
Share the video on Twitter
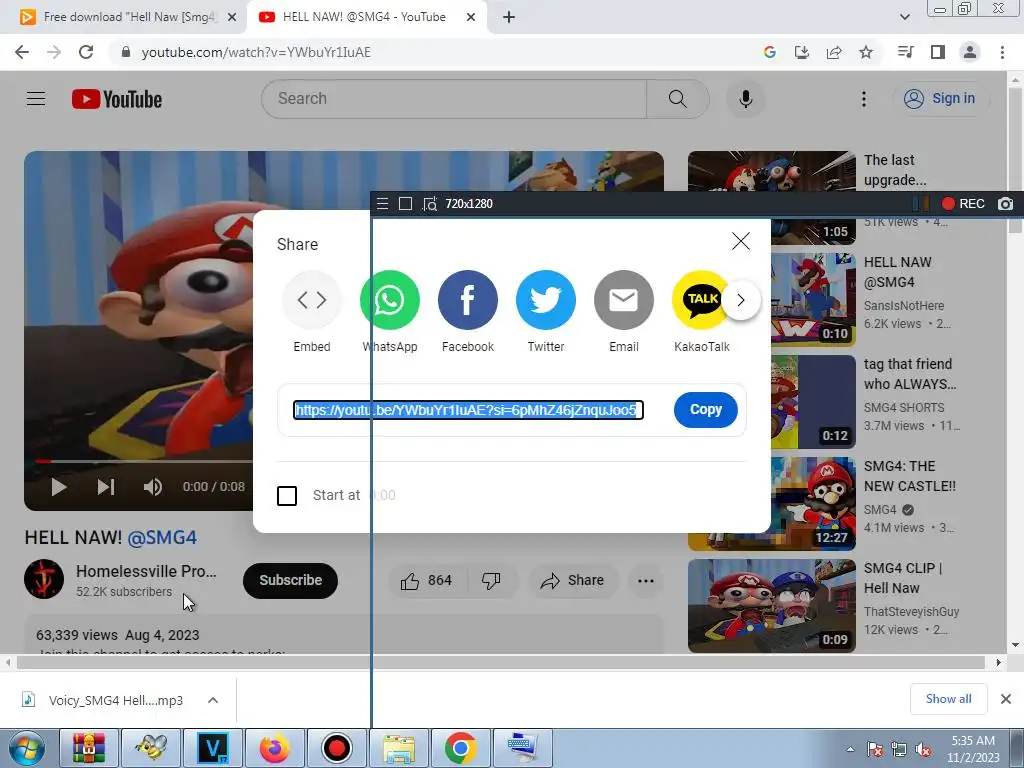[x=546, y=300]
